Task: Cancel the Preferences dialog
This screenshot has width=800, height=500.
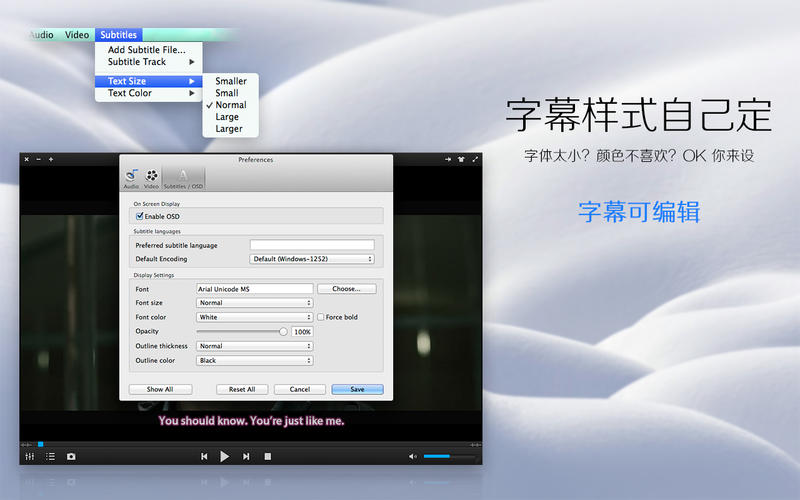Action: [299, 389]
